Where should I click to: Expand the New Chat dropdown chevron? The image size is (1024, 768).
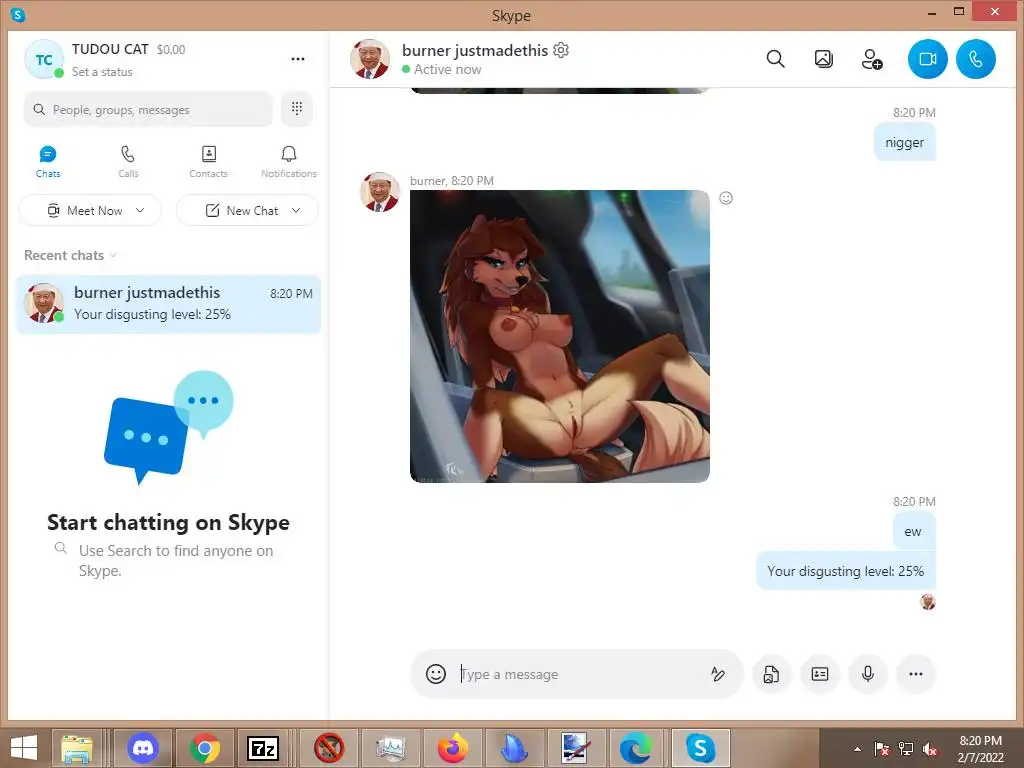tap(296, 210)
